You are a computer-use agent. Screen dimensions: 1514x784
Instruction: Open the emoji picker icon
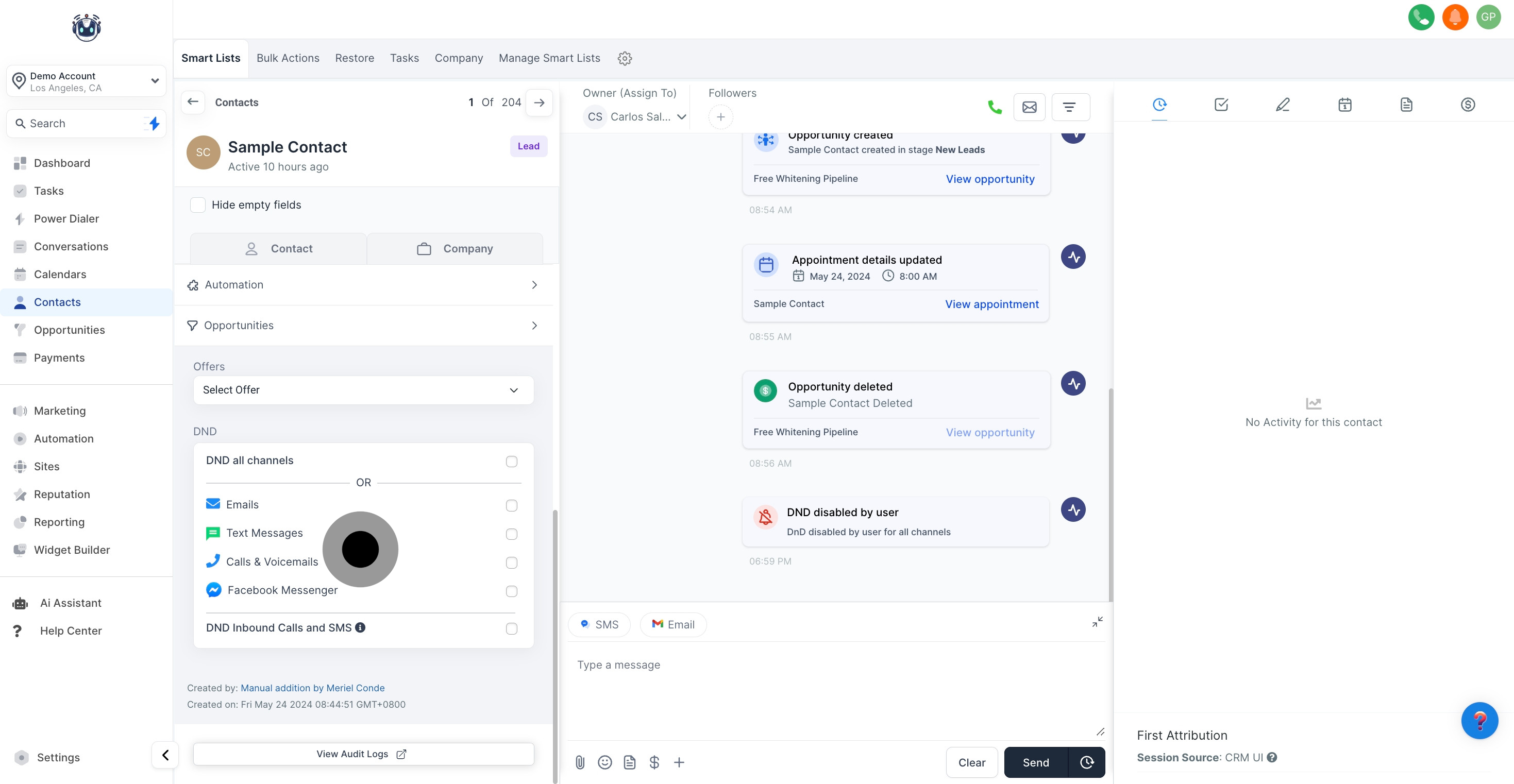coord(604,762)
